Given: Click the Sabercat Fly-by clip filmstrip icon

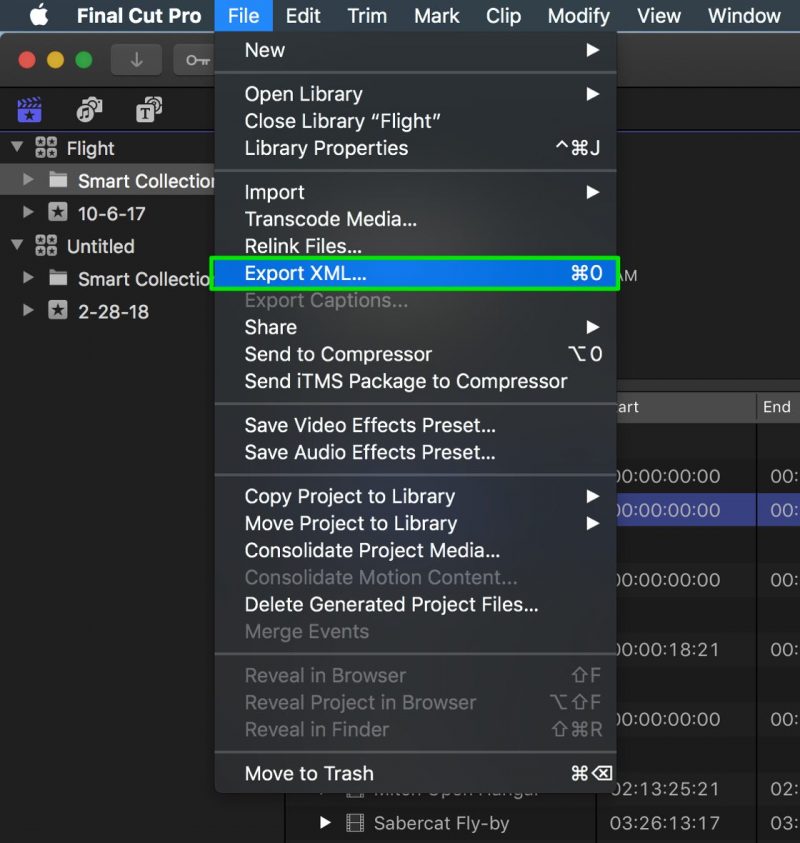Looking at the screenshot, I should pos(355,823).
